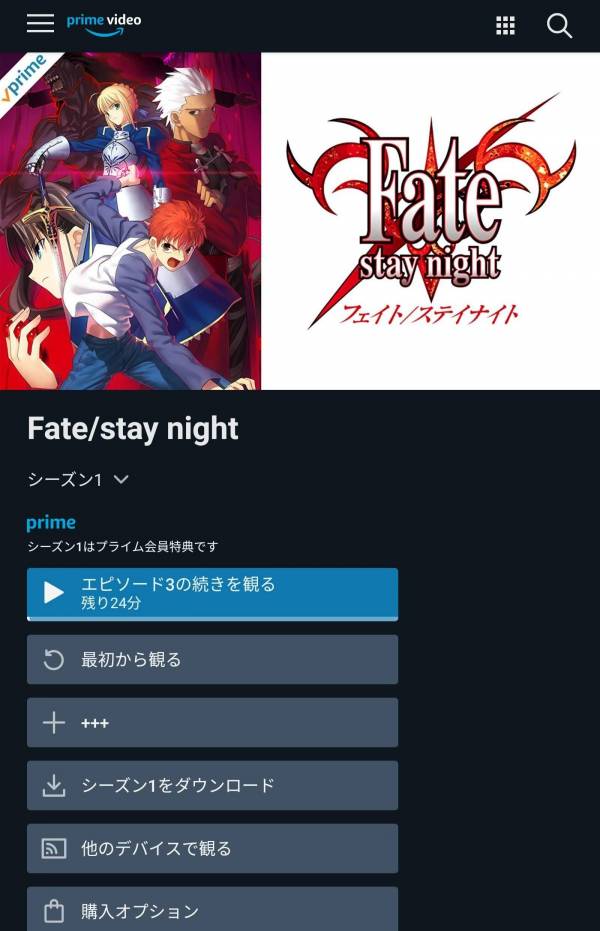The image size is (600, 931).
Task: Tap the Fate/stay night character poster
Action: point(131,221)
